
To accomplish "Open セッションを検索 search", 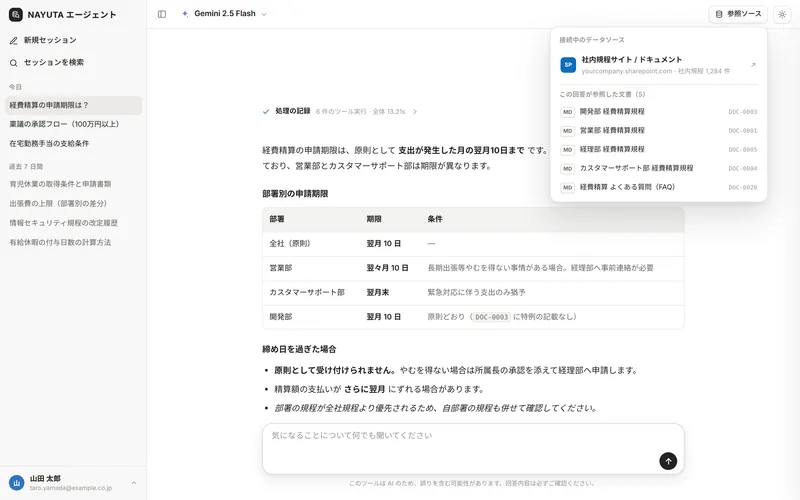I will pos(46,62).
